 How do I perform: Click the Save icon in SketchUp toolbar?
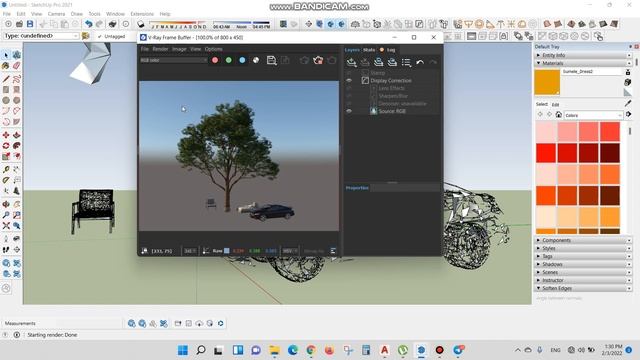point(30,24)
